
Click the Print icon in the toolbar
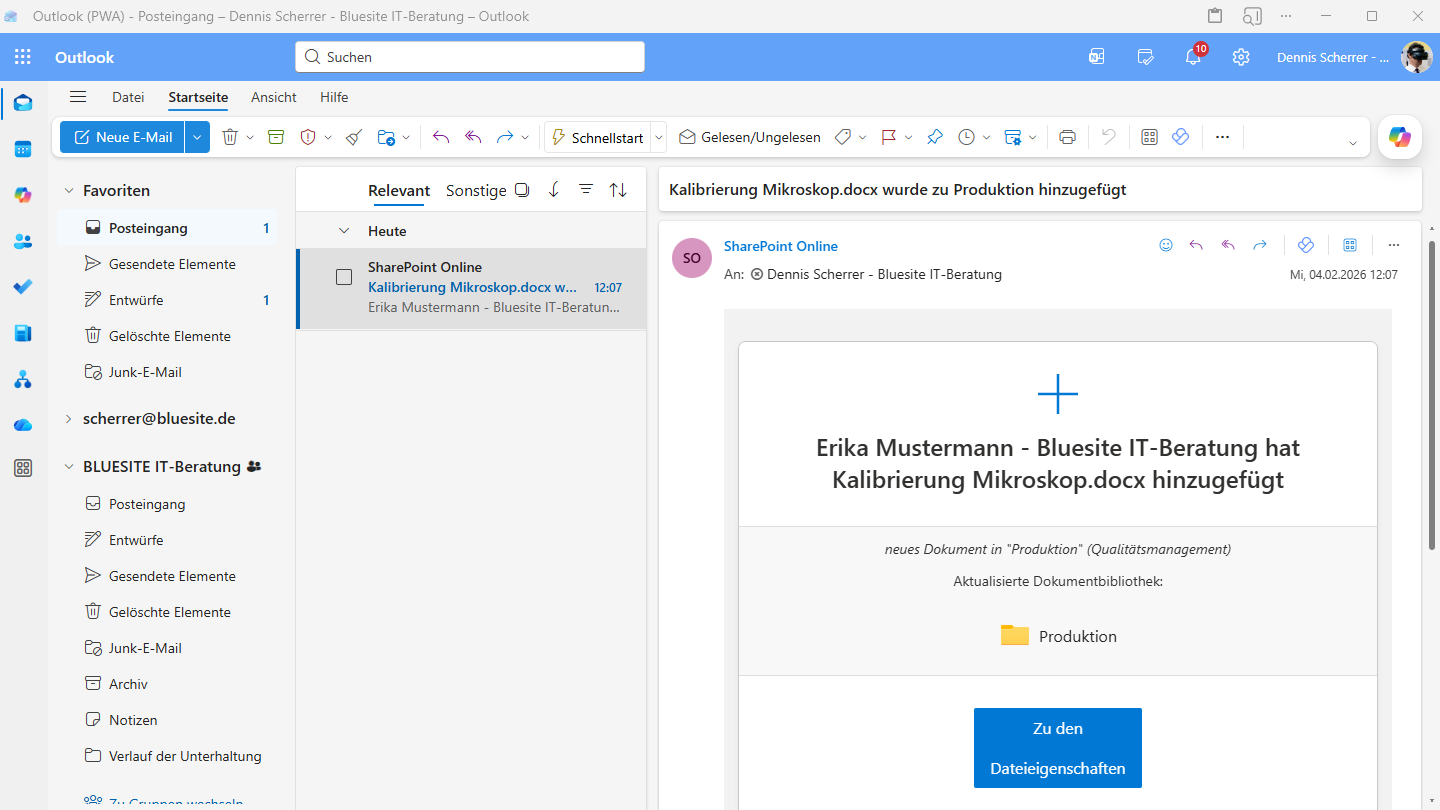tap(1067, 137)
